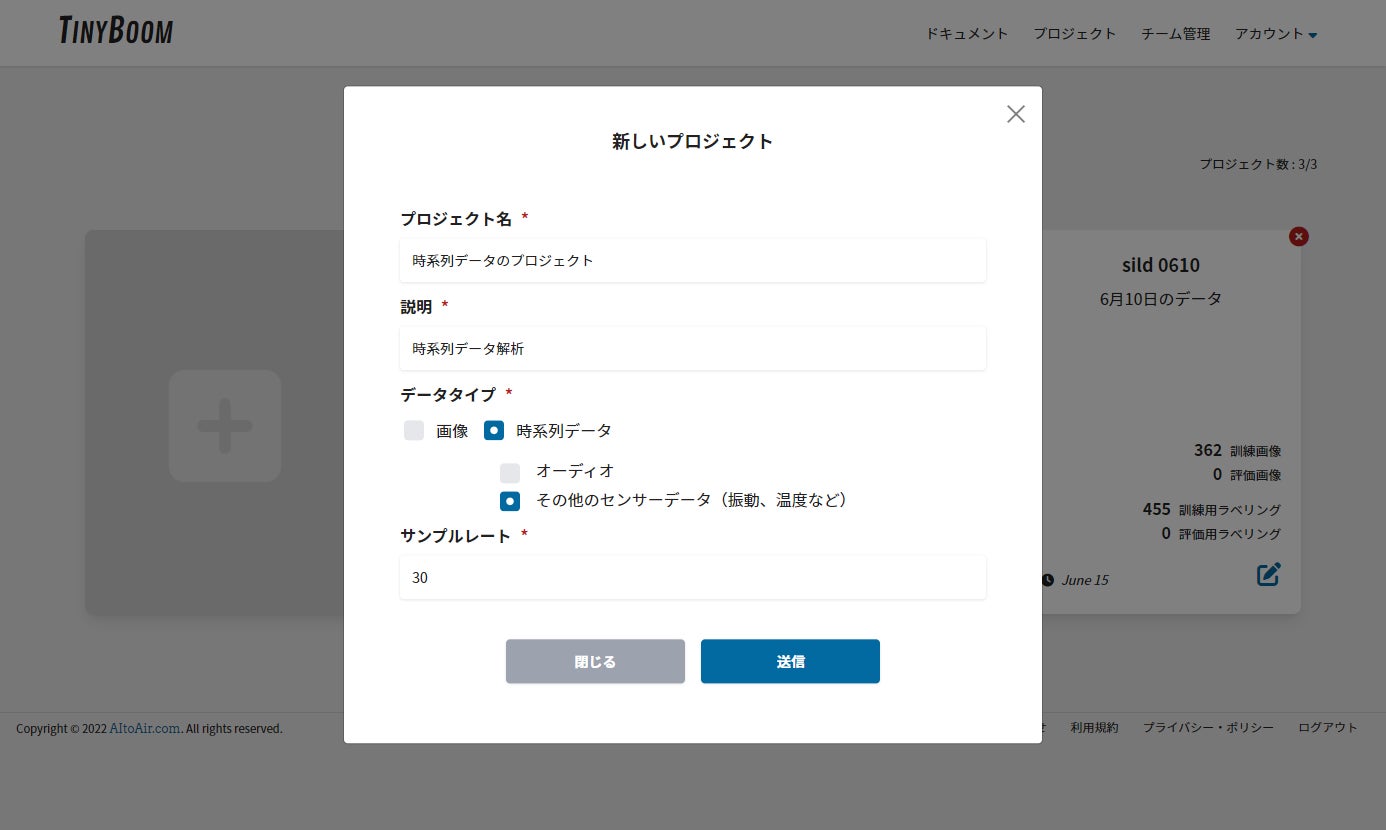This screenshot has height=830, width=1386.
Task: Open the TinyBoom logo home link
Action: 116,31
